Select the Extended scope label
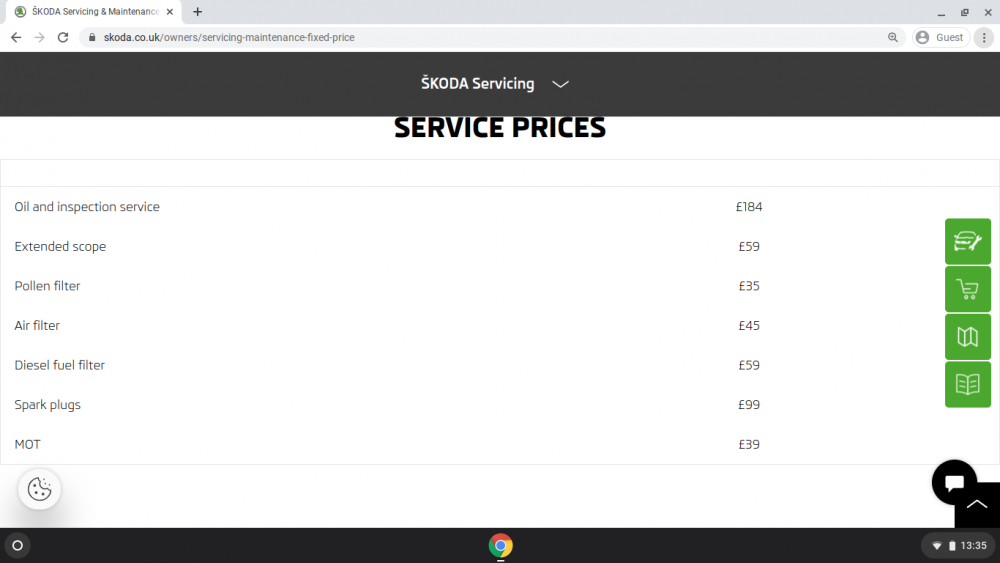Image resolution: width=1000 pixels, height=563 pixels. pyautogui.click(x=60, y=246)
